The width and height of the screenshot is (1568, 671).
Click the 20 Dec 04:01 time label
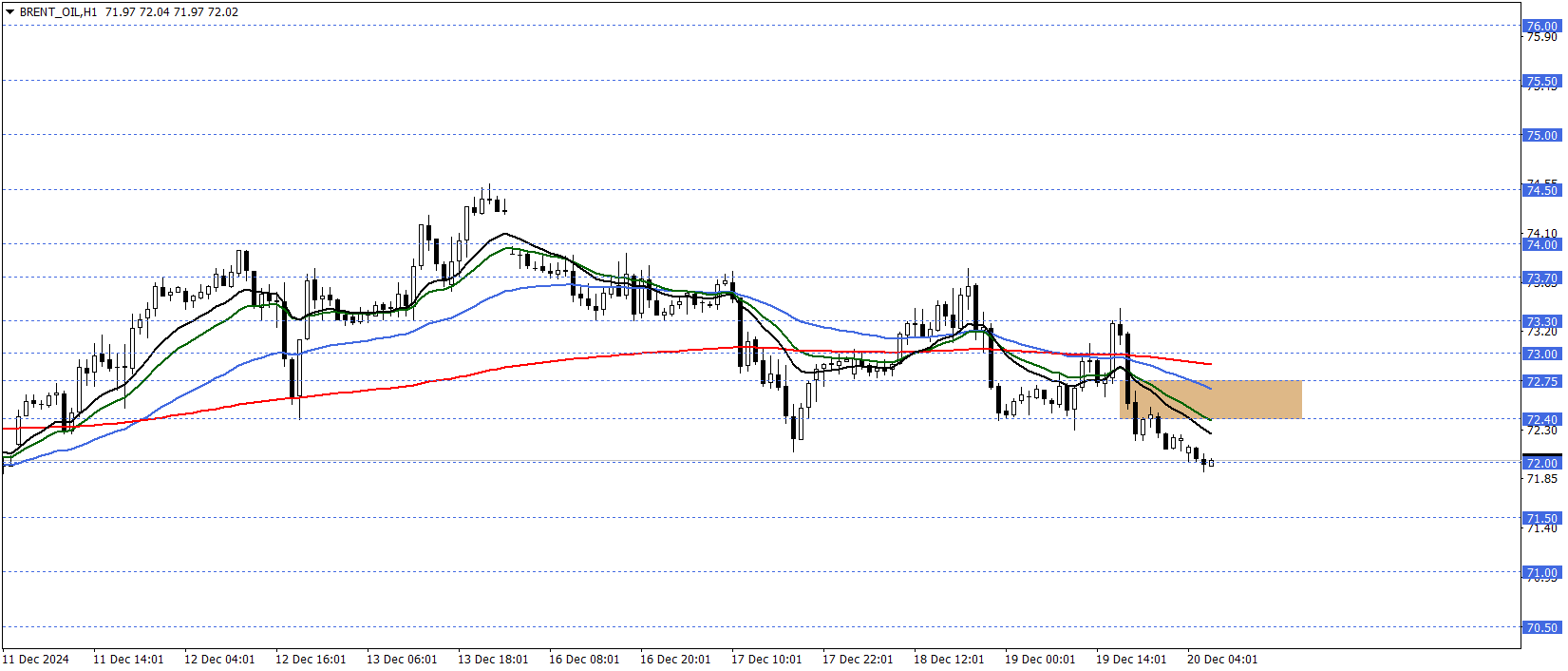[x=1222, y=660]
